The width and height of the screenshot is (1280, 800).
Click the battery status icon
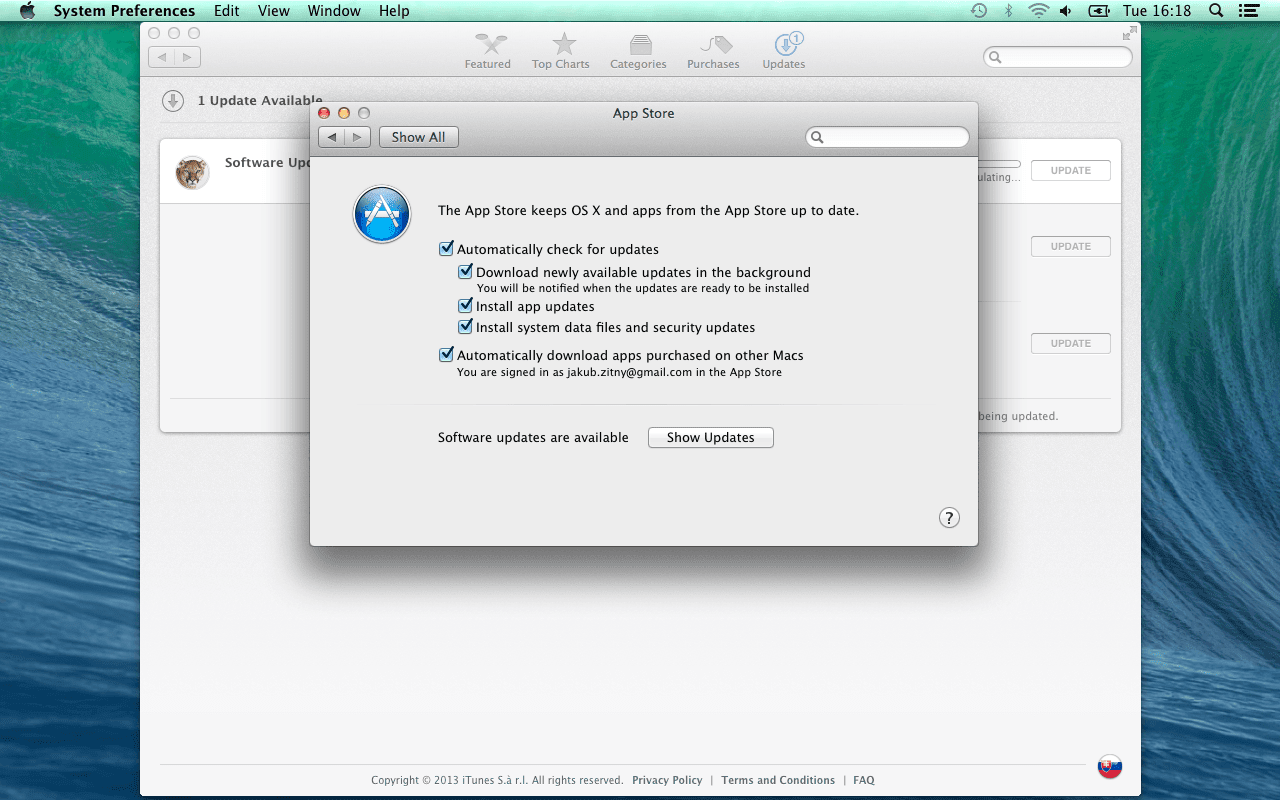click(1099, 11)
